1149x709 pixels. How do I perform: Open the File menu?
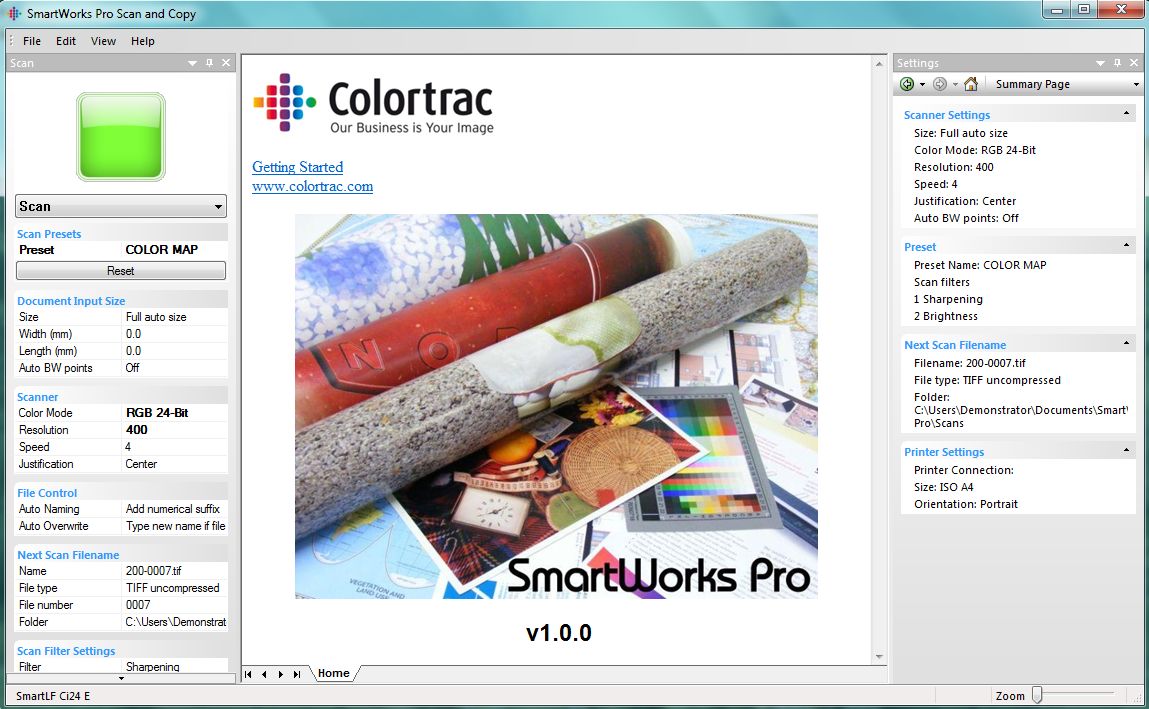pos(32,41)
